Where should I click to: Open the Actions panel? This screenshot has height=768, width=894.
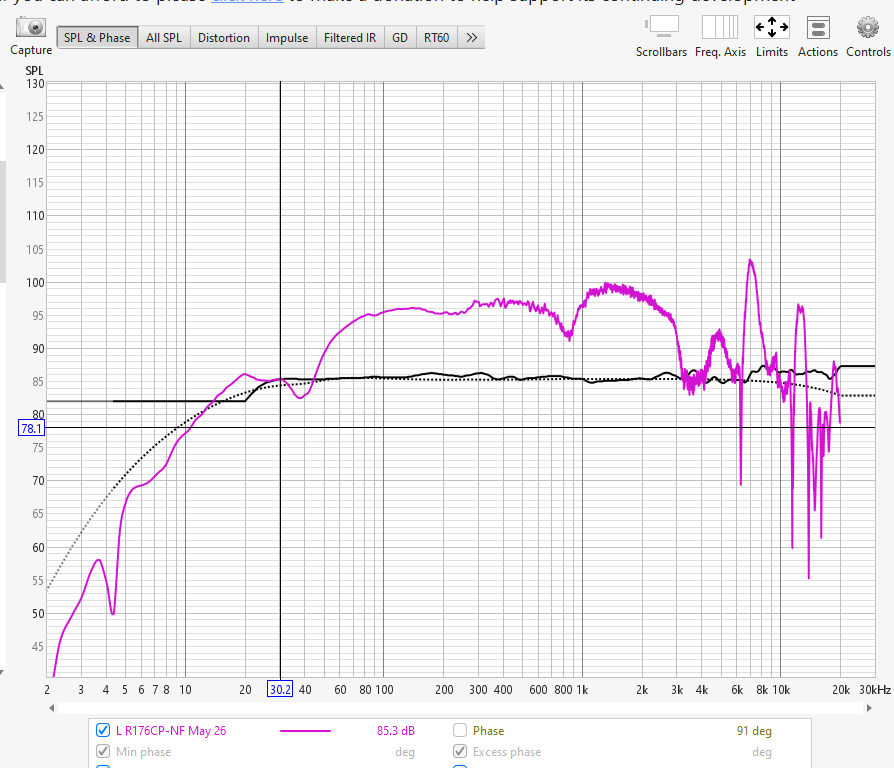pyautogui.click(x=817, y=27)
